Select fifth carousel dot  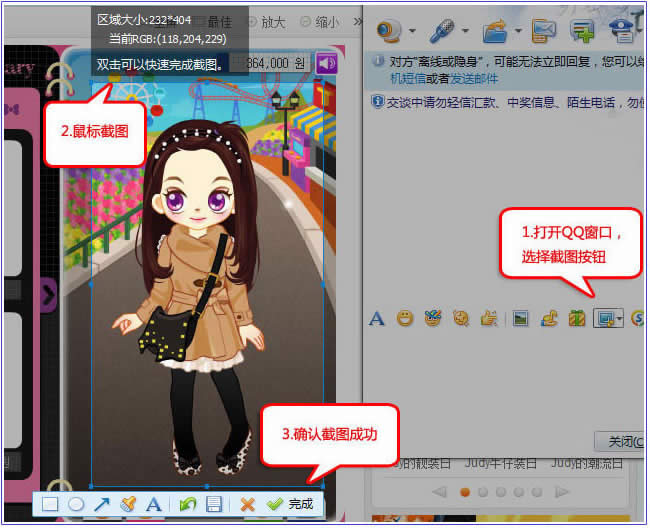pyautogui.click(x=537, y=492)
